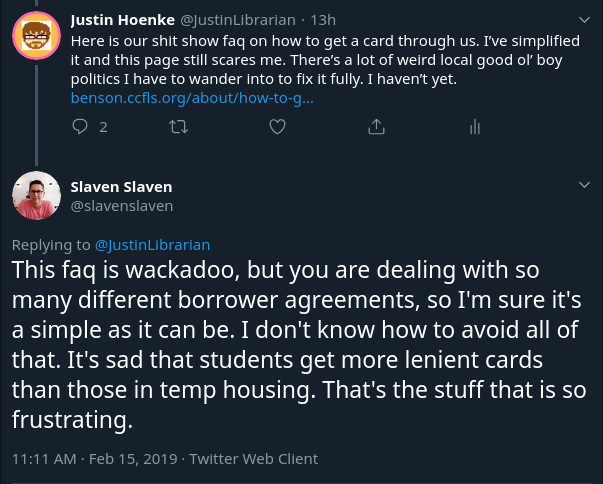
Task: Open the 11:11 AM Feb 15, 2019 timestamp
Action: click(95, 459)
